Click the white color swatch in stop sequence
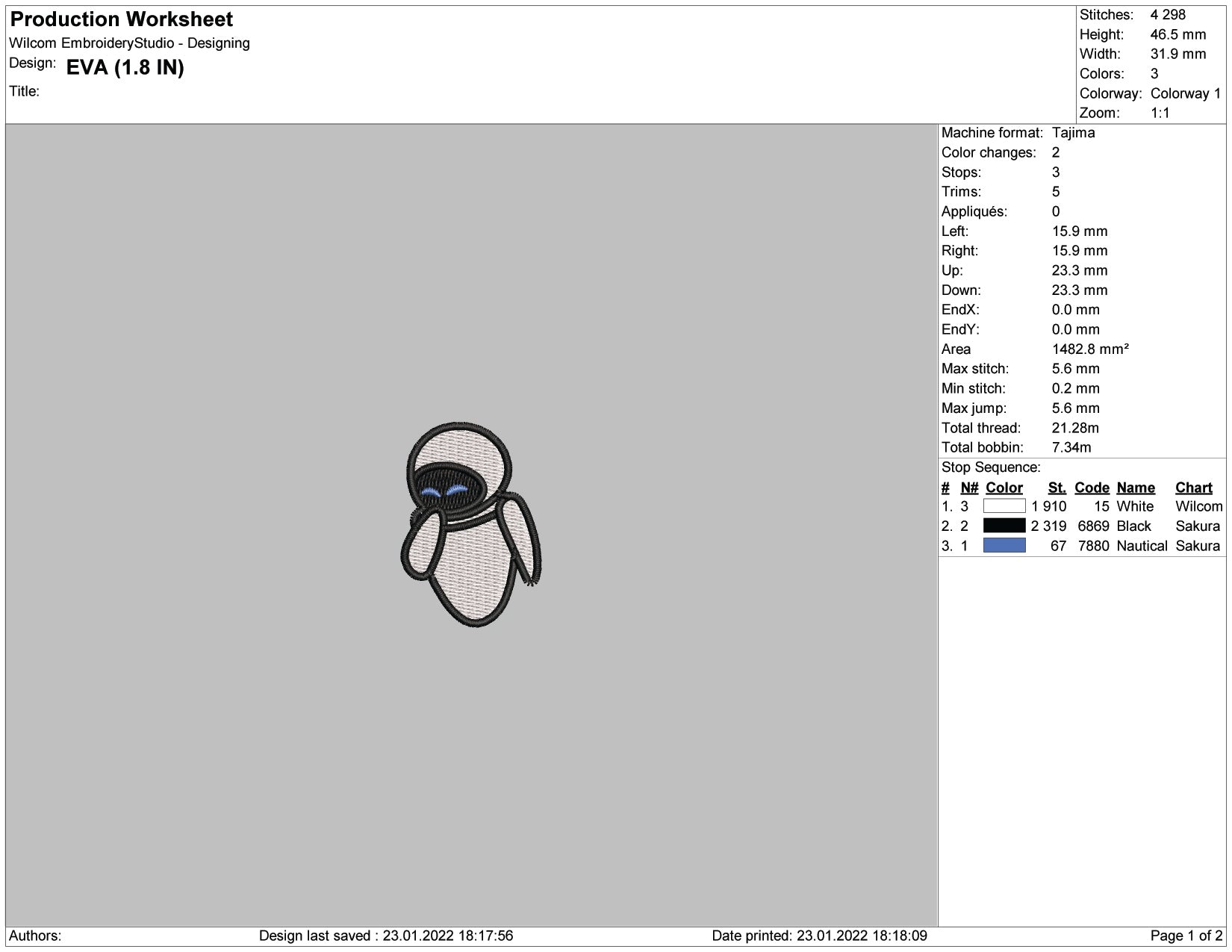 tap(1004, 506)
